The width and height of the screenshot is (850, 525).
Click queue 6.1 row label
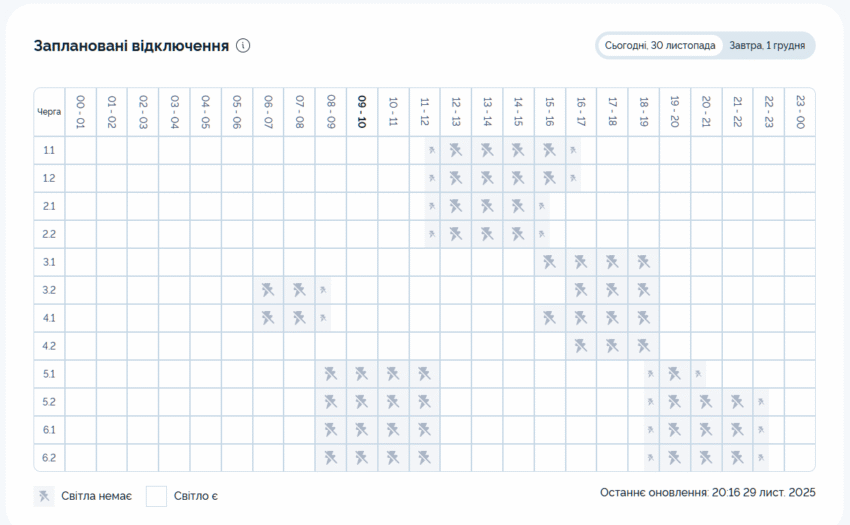pyautogui.click(x=49, y=430)
